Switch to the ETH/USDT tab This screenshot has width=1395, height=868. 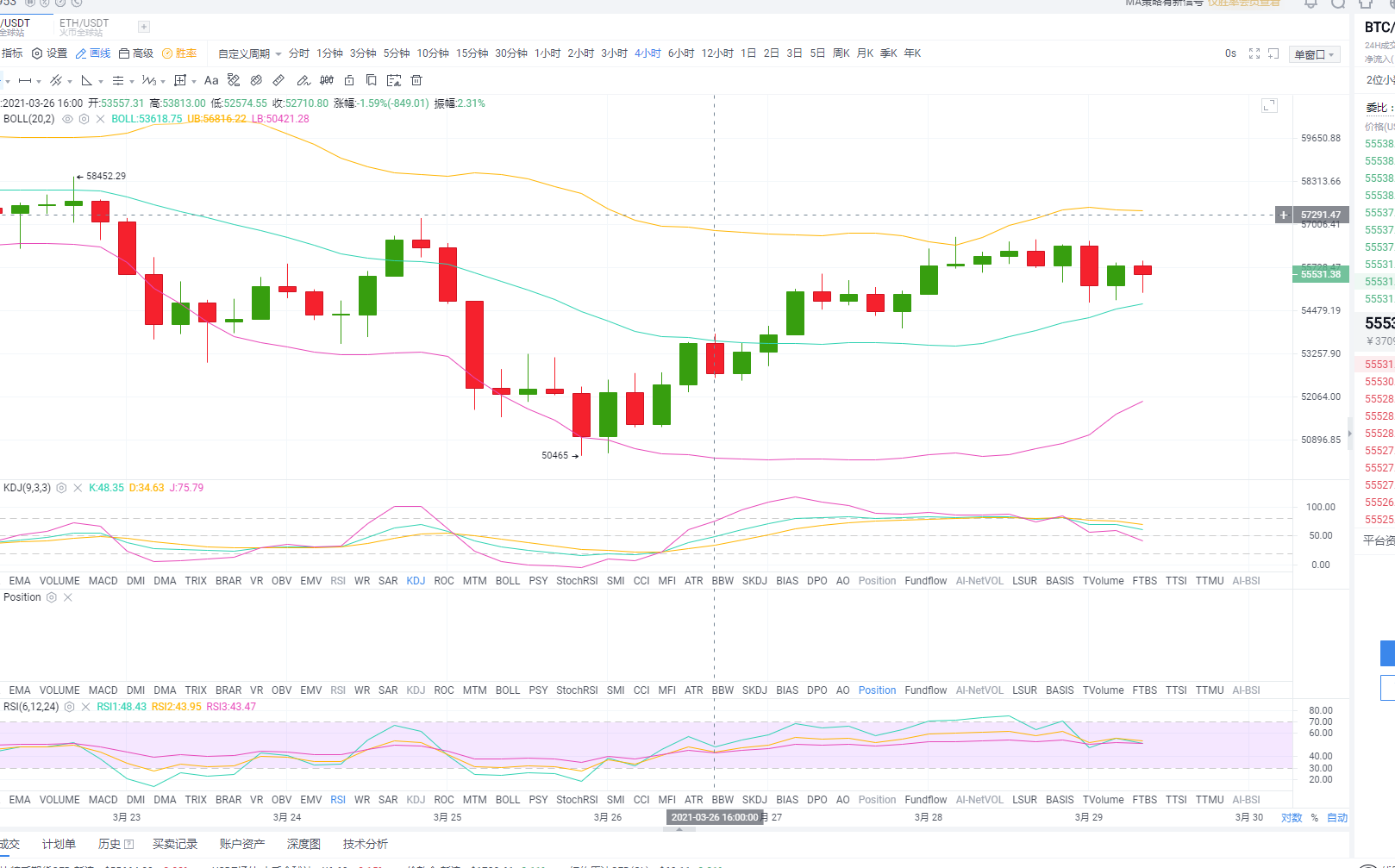(x=84, y=27)
